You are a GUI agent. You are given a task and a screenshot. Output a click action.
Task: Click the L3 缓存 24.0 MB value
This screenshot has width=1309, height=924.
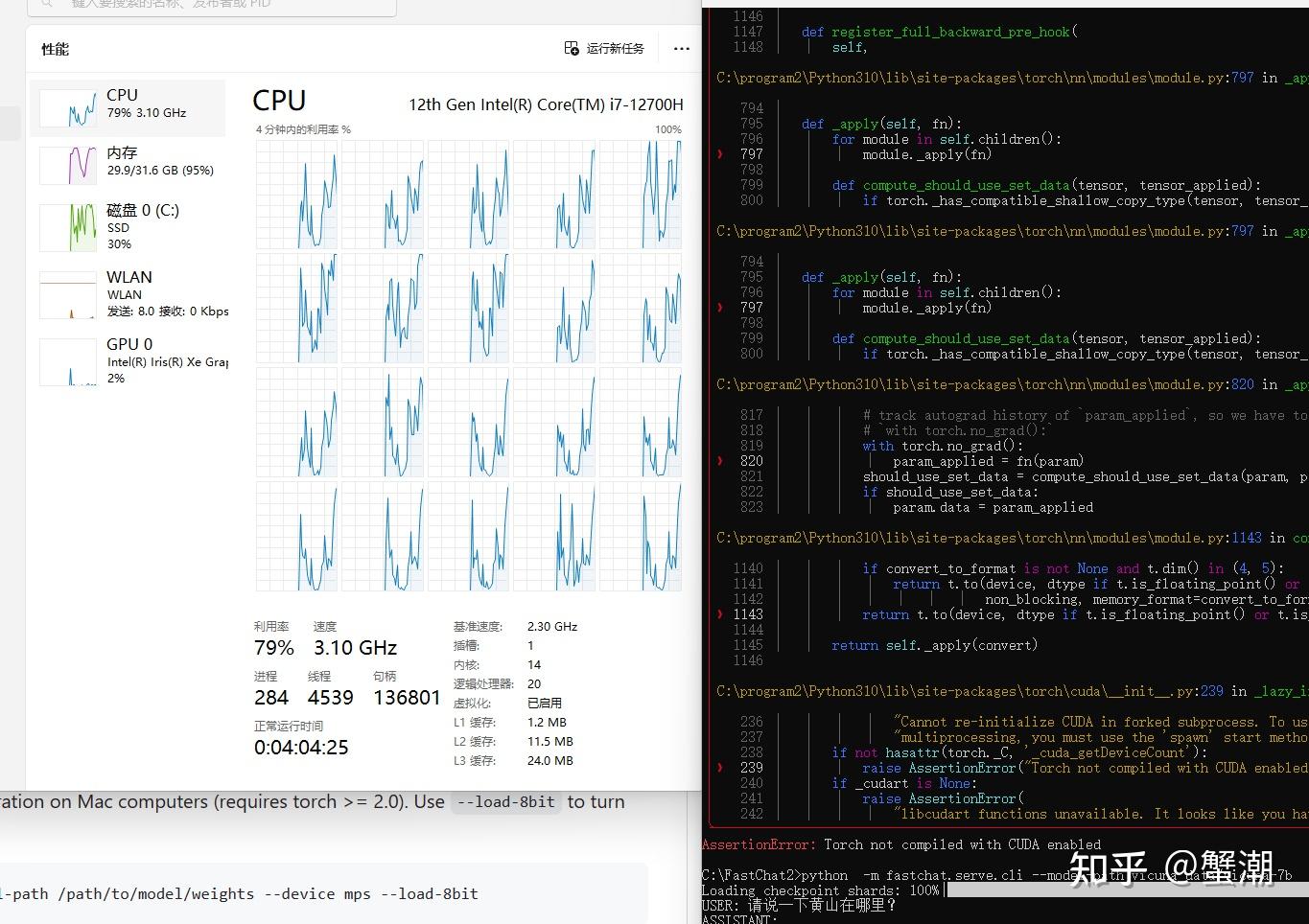tap(550, 761)
